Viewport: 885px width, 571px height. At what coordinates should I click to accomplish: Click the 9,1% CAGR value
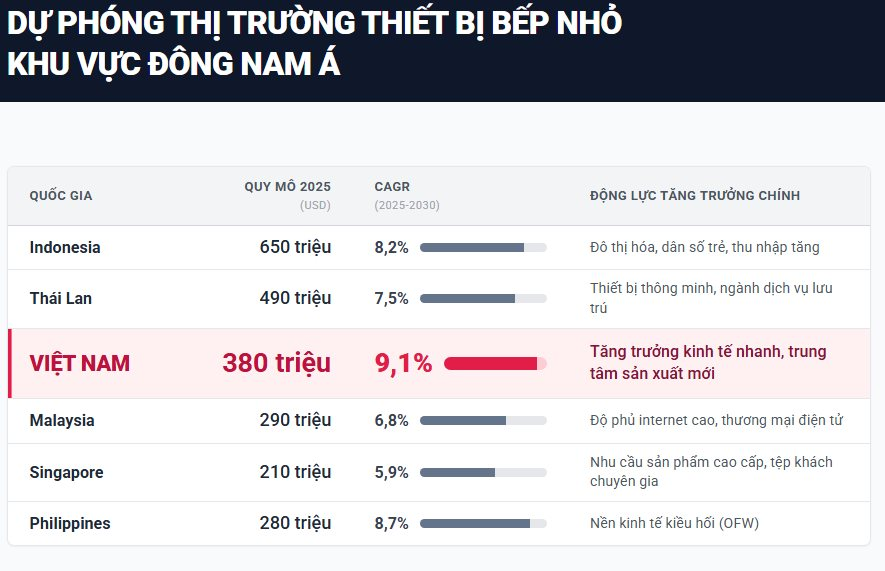[403, 363]
